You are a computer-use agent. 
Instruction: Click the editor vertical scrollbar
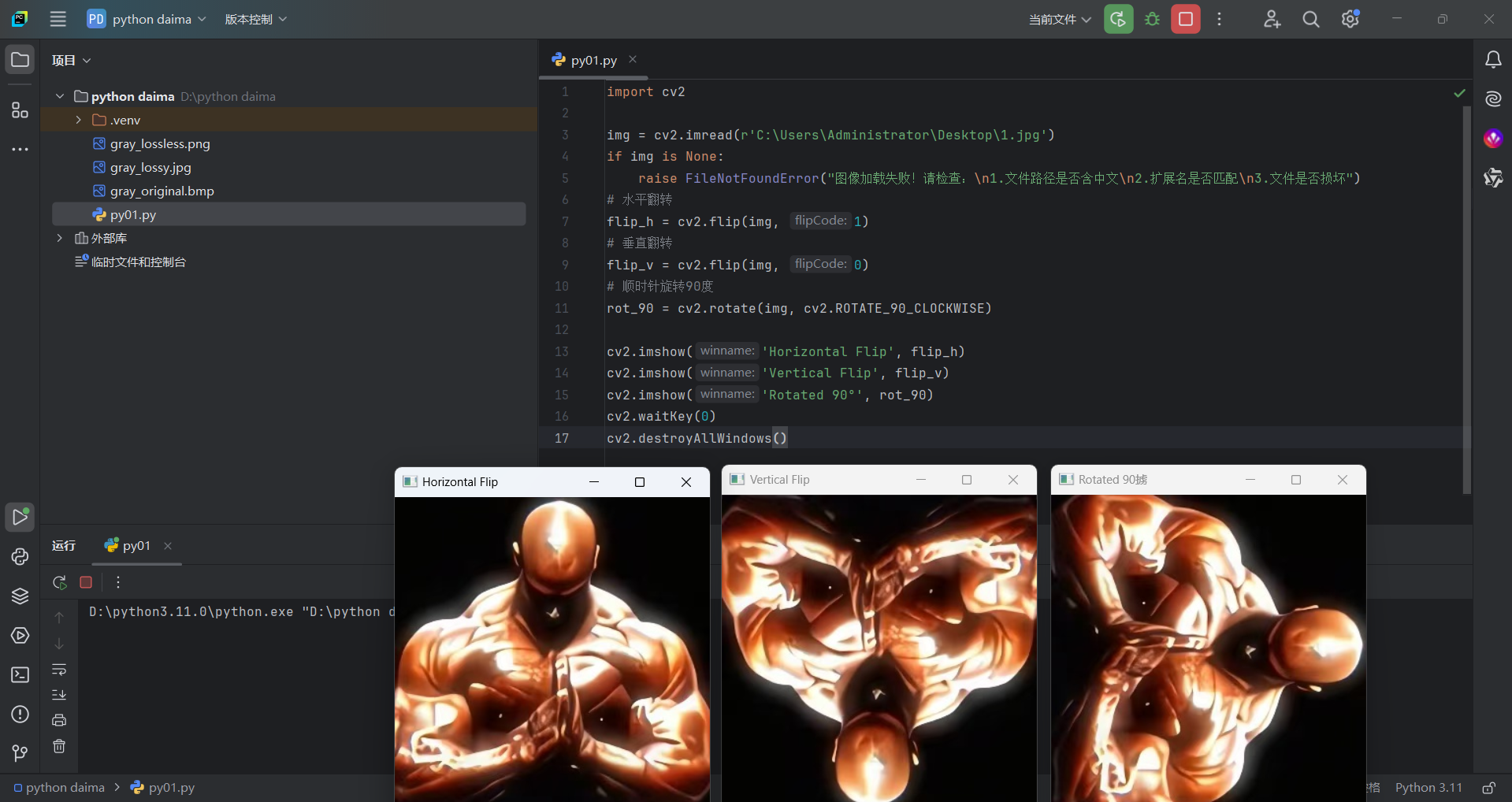coord(1466,299)
